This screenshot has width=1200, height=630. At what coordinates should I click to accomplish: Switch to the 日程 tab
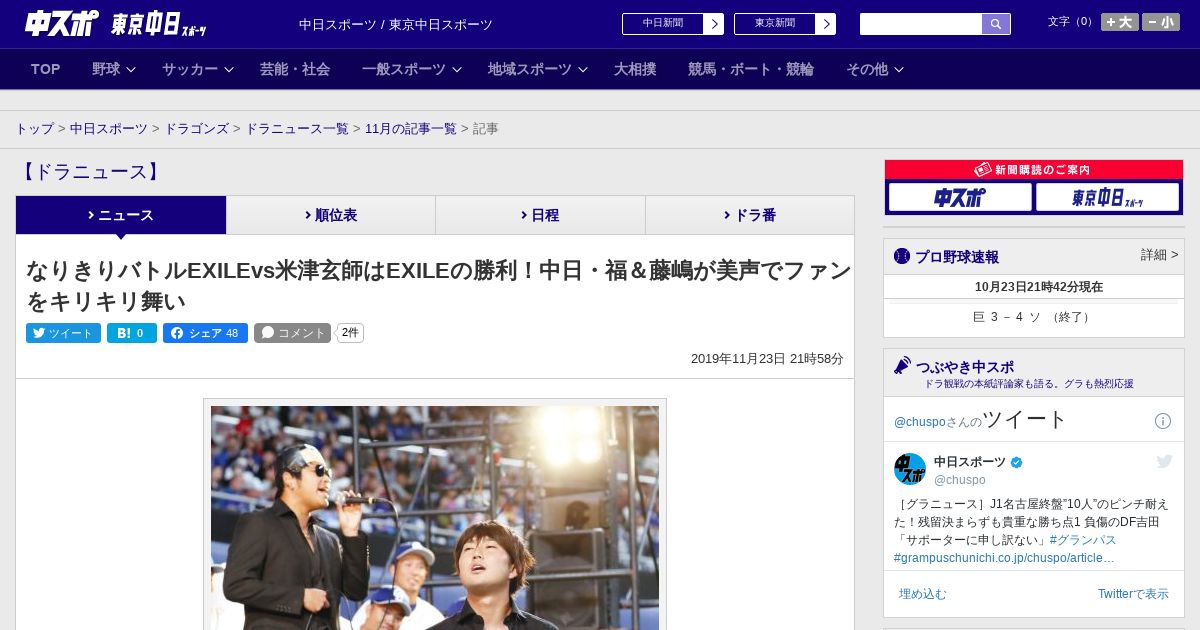(540, 215)
